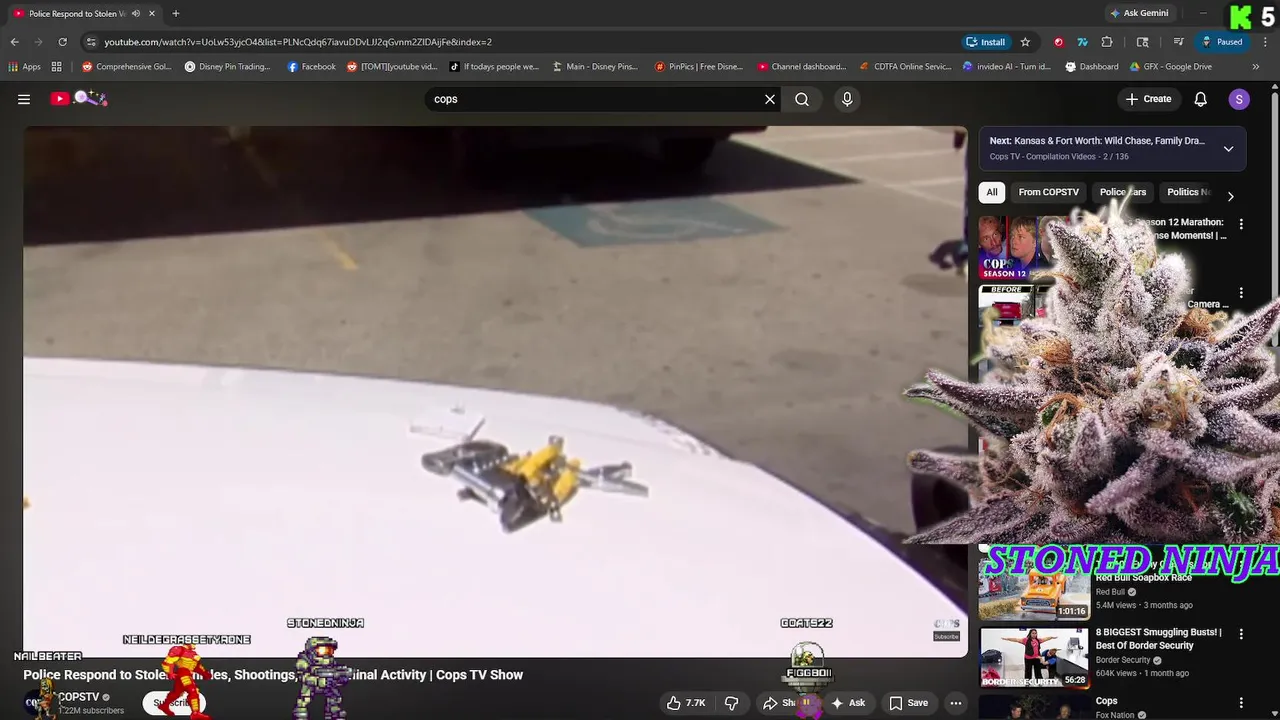Select the Politics News chip
Viewport: 1280px width, 720px height.
(1188, 192)
